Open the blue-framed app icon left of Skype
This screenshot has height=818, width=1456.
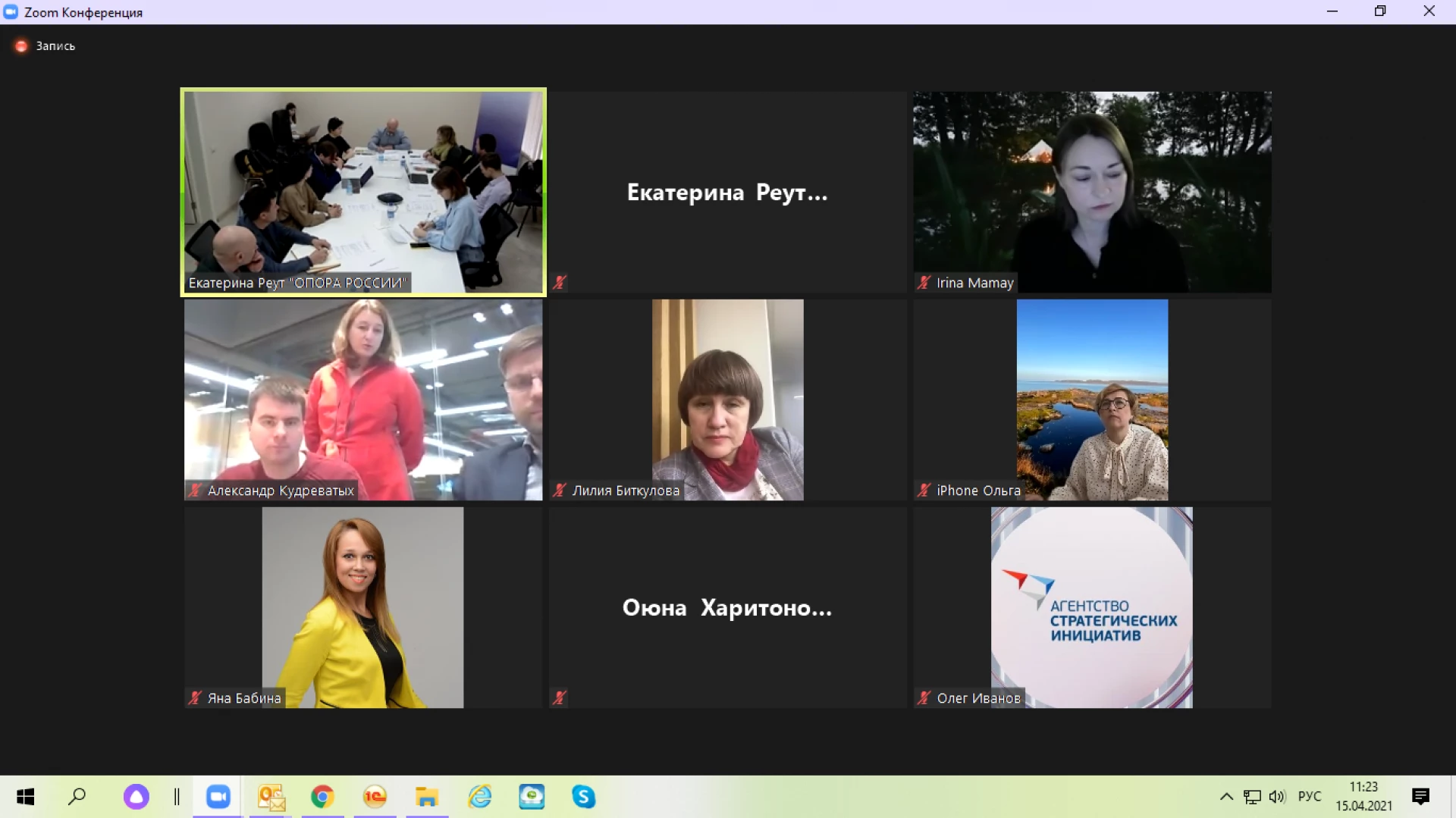532,797
